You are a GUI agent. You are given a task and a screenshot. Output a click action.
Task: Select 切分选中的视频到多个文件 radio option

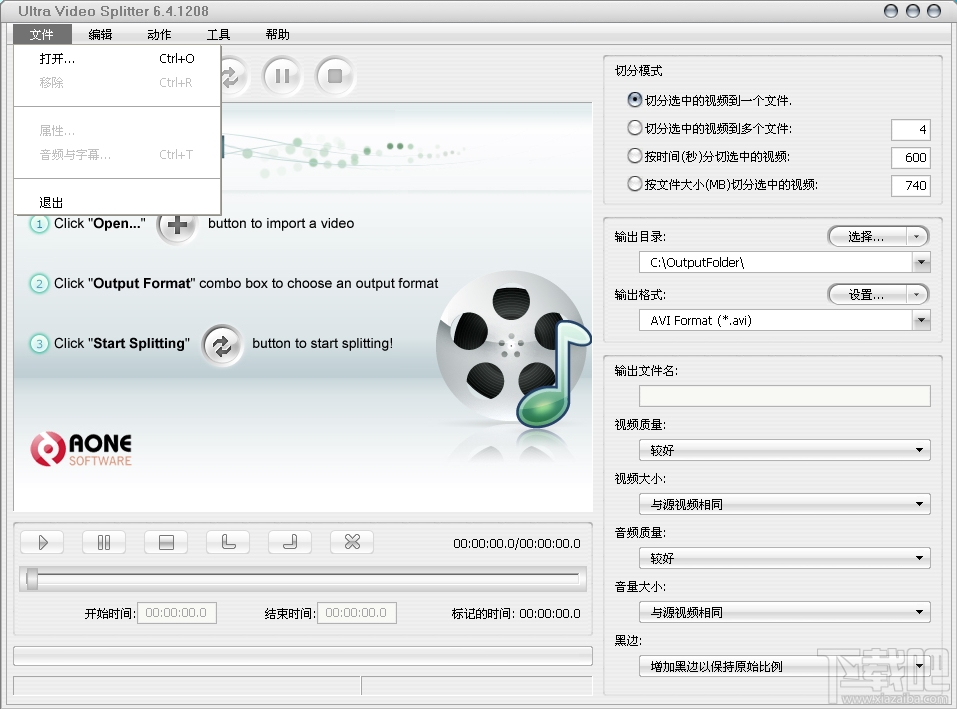634,129
